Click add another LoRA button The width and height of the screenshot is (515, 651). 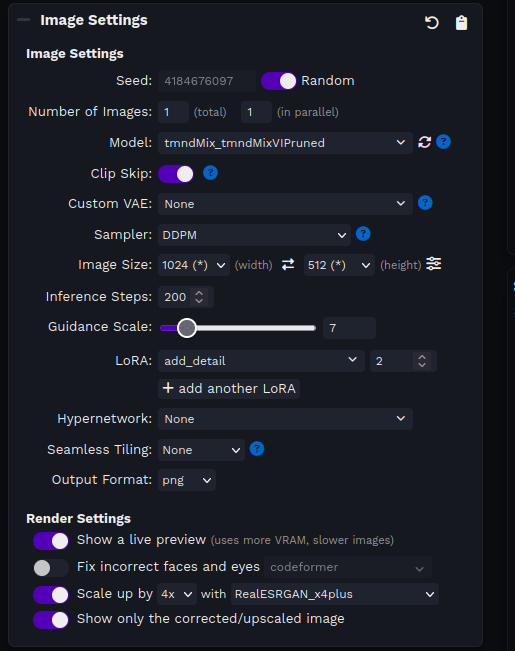click(x=229, y=389)
